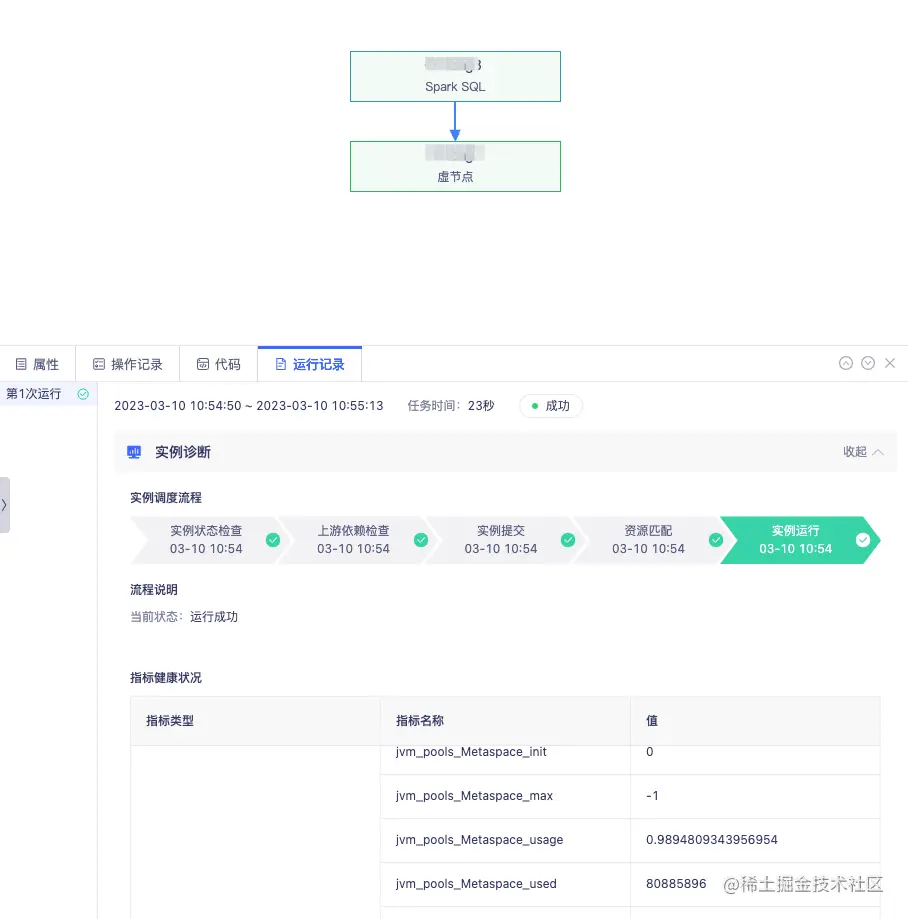Click the 代码 tab icon

(203, 365)
